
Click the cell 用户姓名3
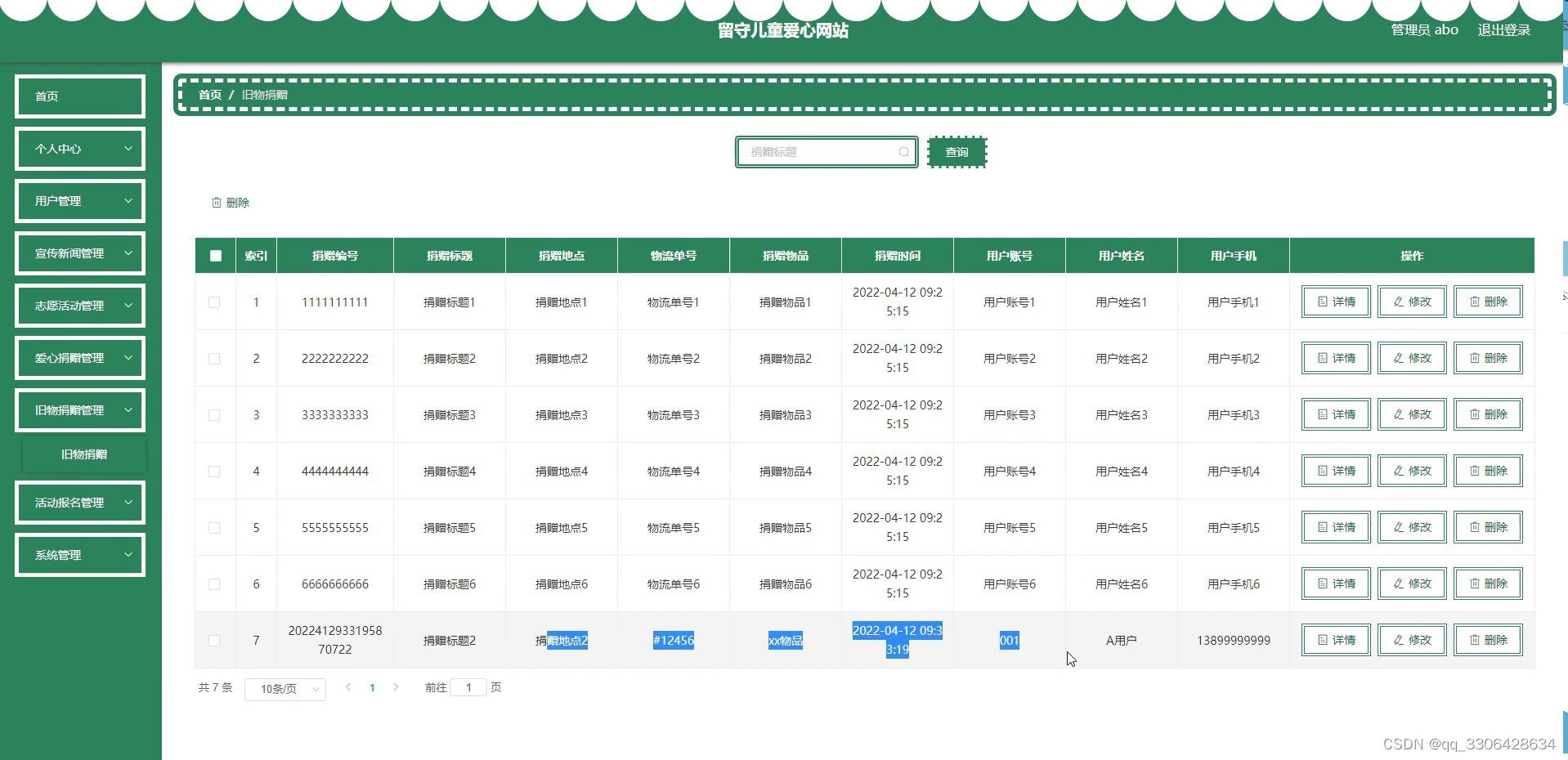click(1122, 415)
